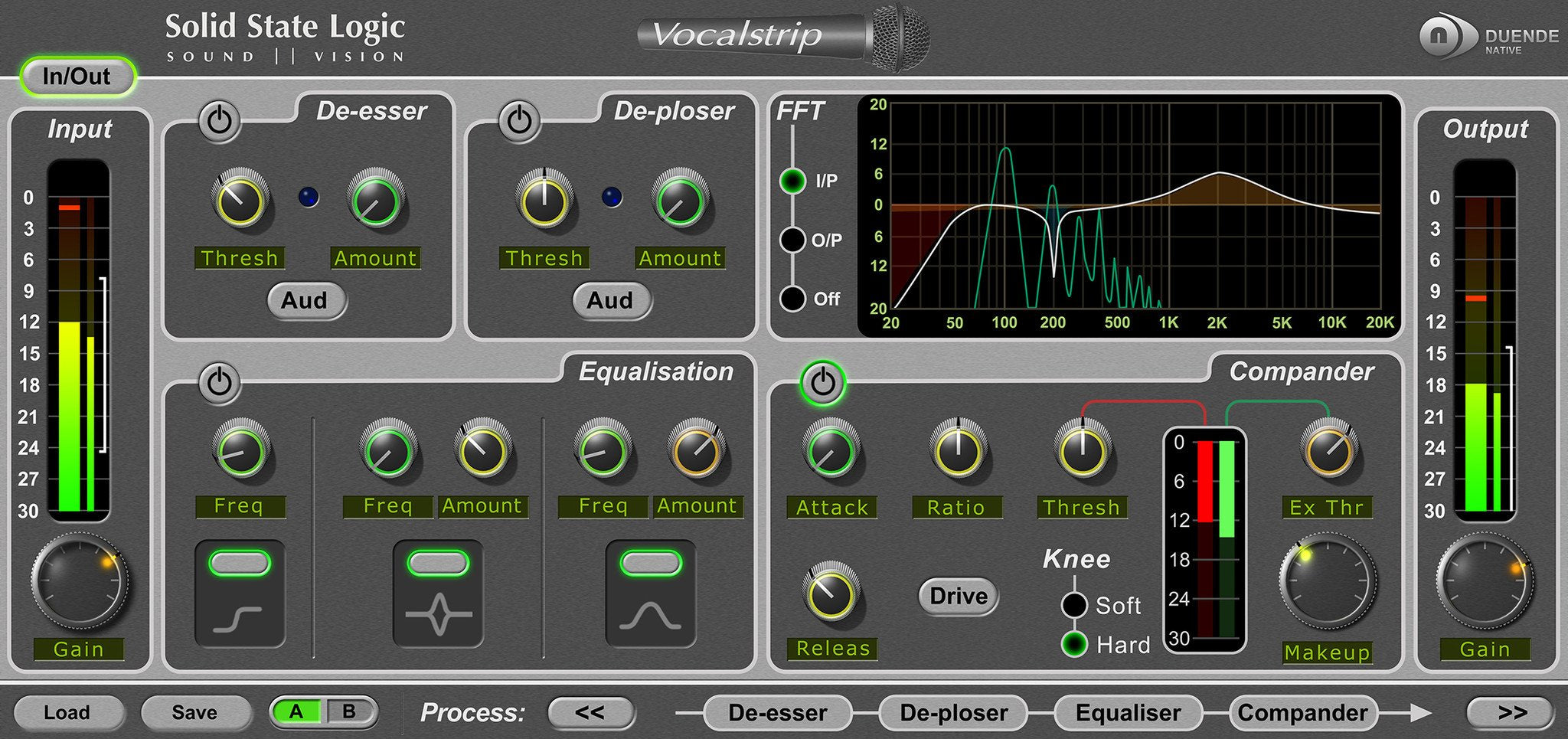Select De-esser in the process chain
Image resolution: width=1568 pixels, height=739 pixels.
[778, 713]
